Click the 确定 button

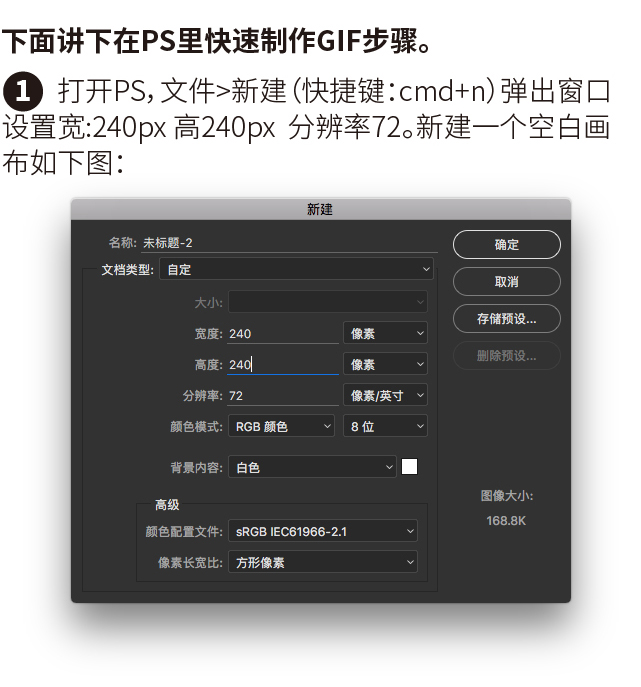click(x=506, y=244)
